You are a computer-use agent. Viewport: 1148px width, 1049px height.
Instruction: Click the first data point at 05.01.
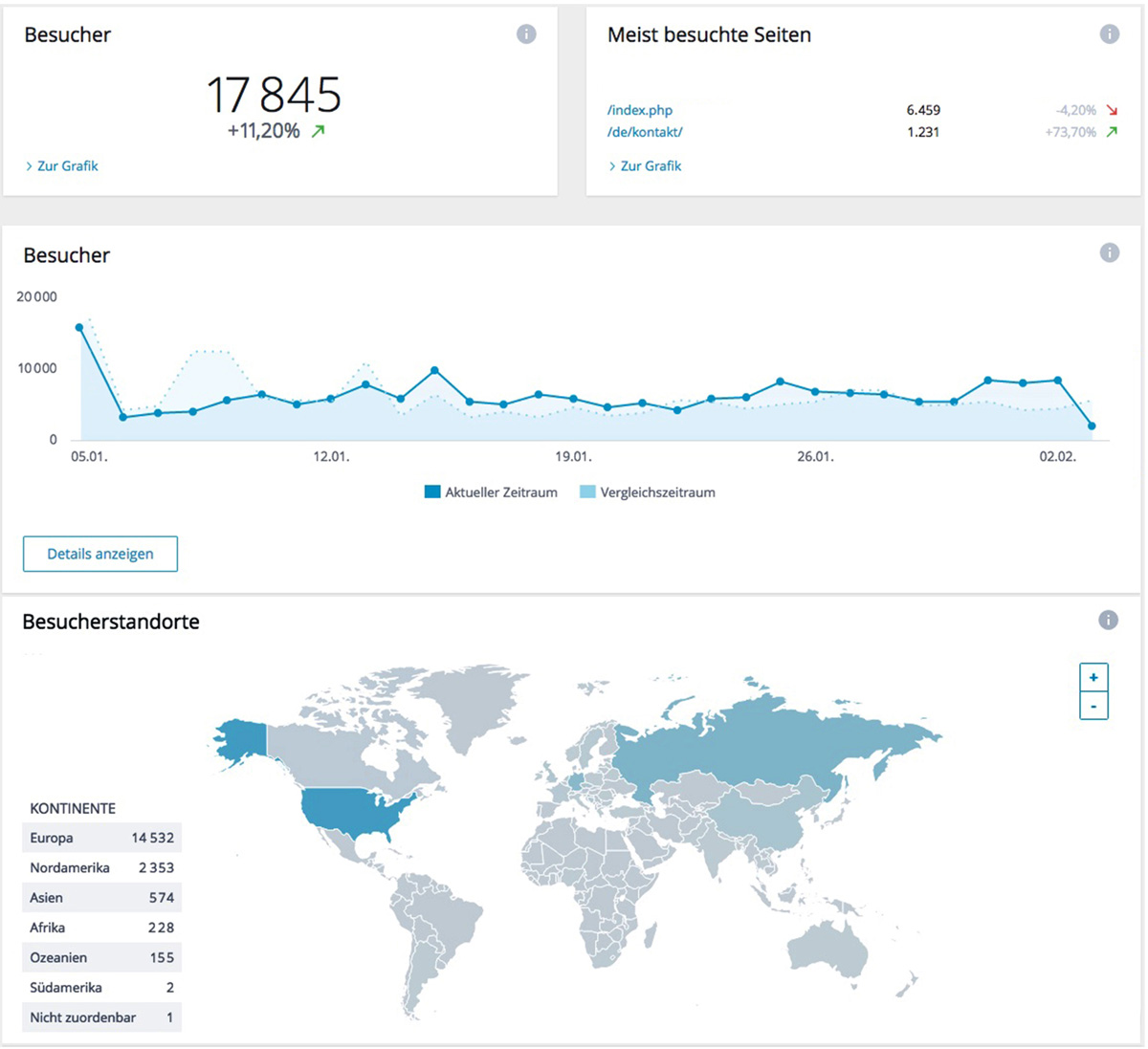pyautogui.click(x=79, y=327)
